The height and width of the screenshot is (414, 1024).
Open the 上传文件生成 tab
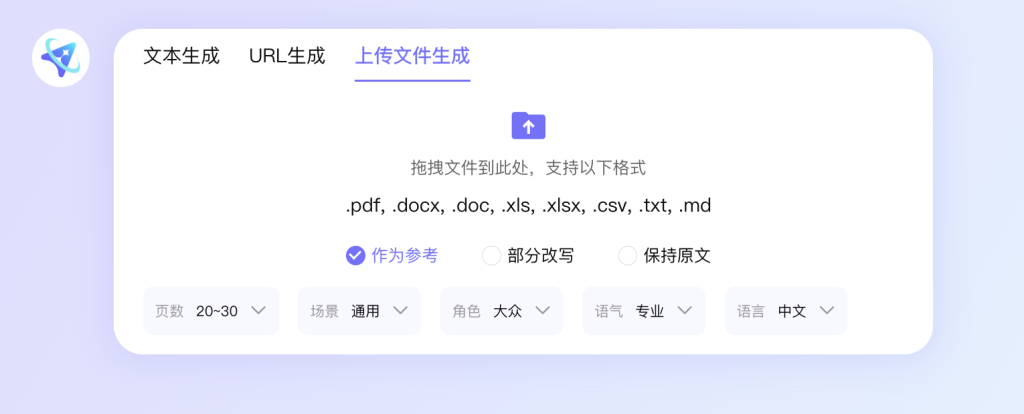[412, 56]
